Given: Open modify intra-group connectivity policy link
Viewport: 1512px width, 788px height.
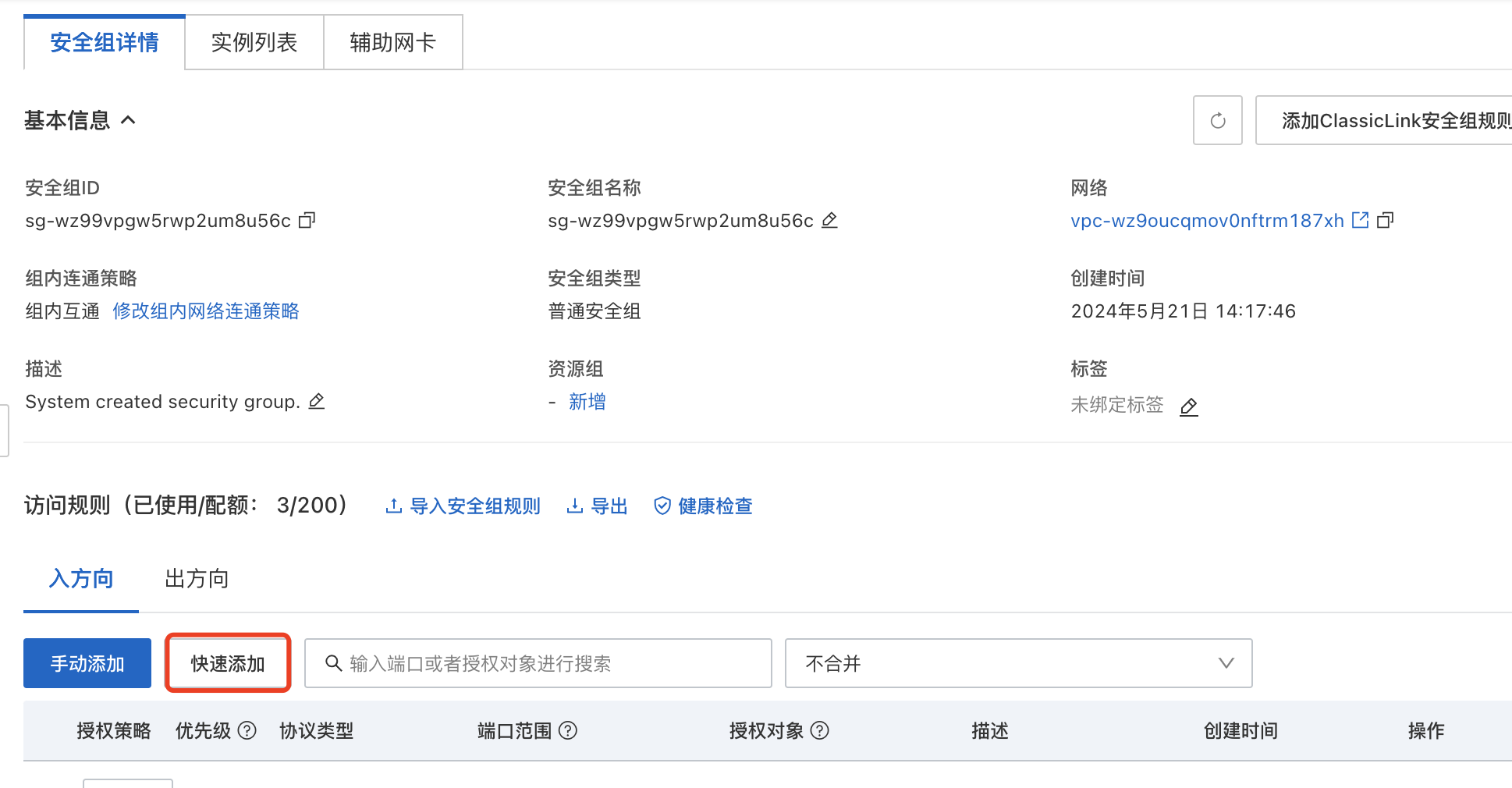Looking at the screenshot, I should pos(206,311).
